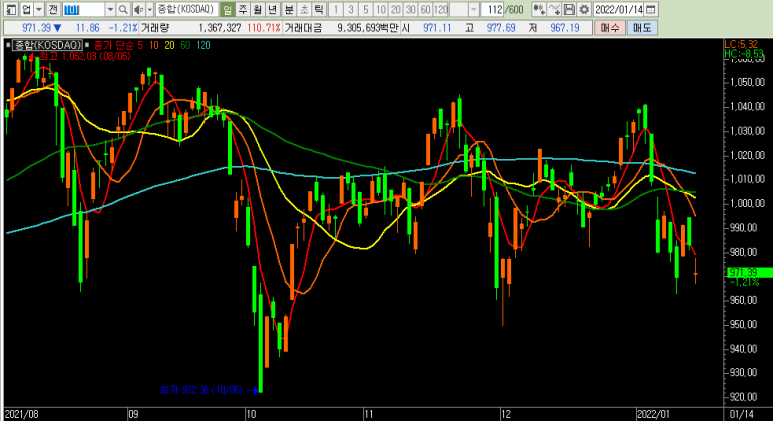Image resolution: width=773 pixels, height=421 pixels.
Task: Click the 저 low price 967.19
Action: tap(565, 28)
